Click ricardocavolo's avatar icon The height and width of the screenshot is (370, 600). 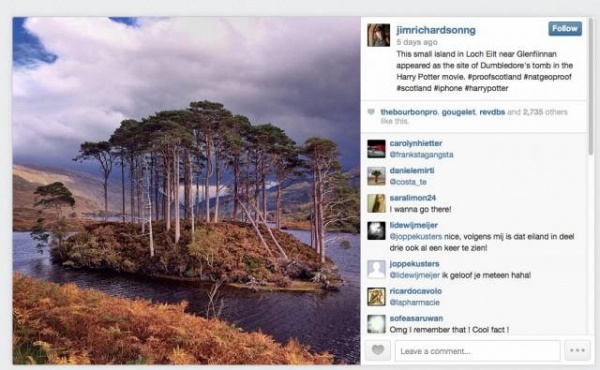376,297
